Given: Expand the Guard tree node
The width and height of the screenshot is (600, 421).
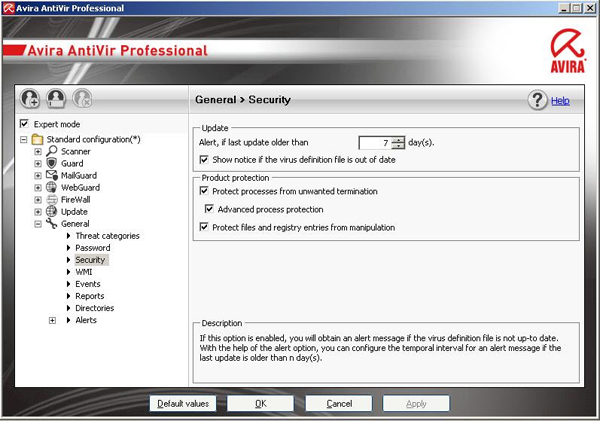Looking at the screenshot, I should click(x=38, y=164).
